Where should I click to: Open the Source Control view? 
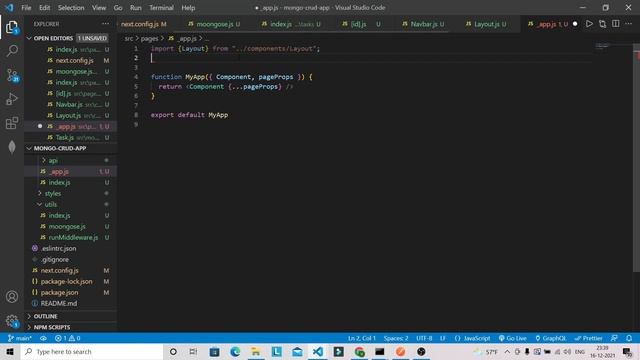[12, 75]
